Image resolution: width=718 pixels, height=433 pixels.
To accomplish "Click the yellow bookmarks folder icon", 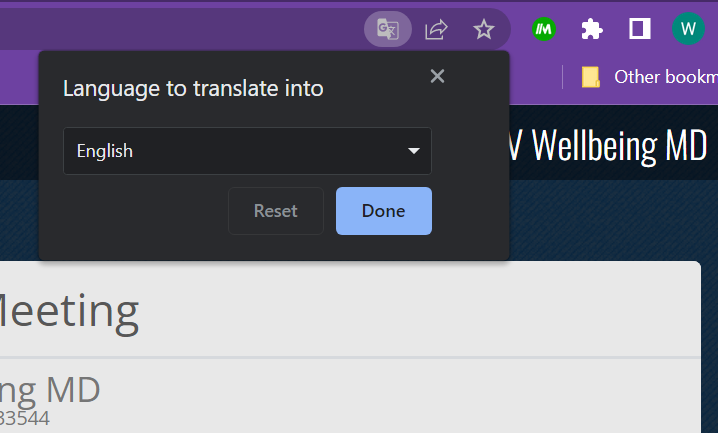I will click(x=591, y=76).
